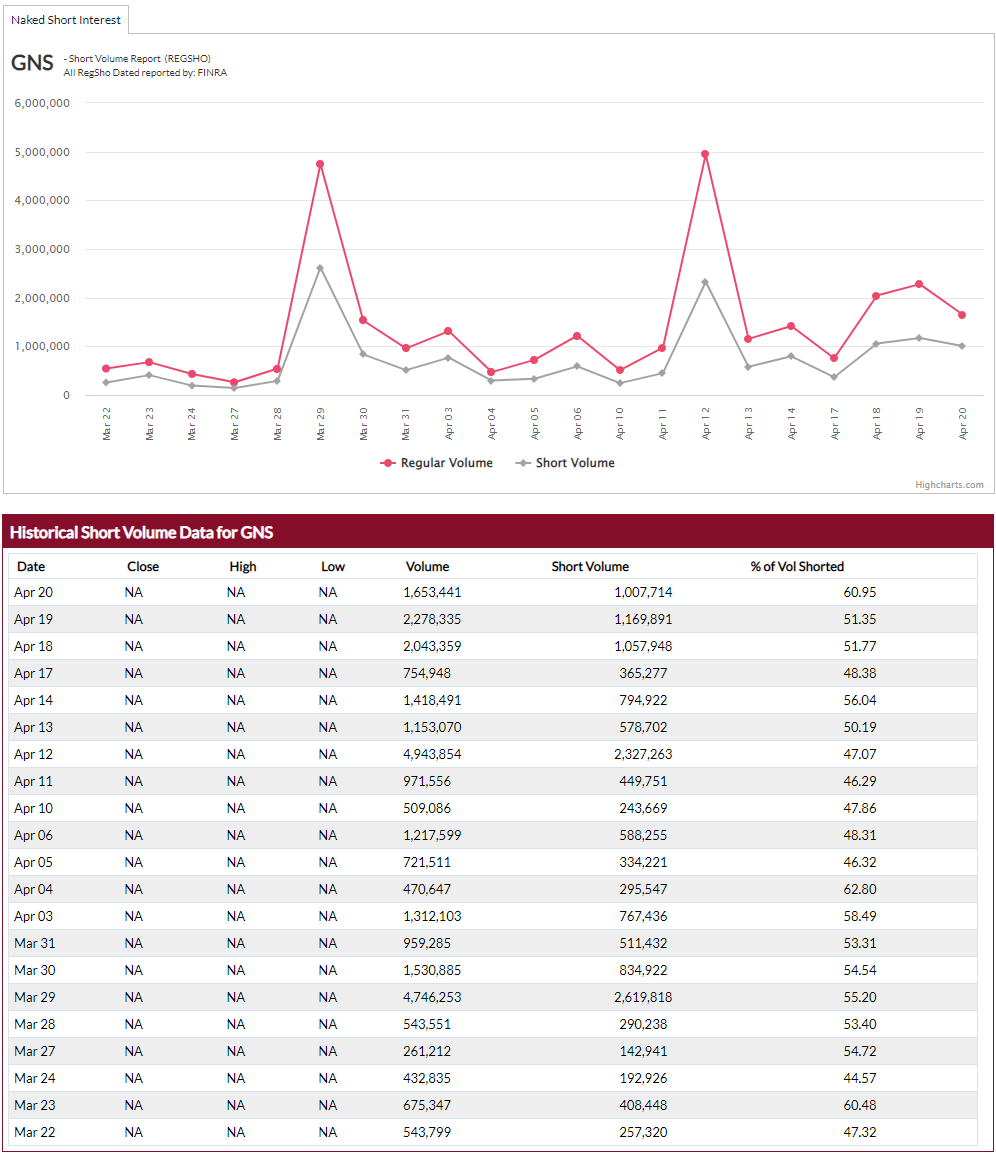Select short volume value 1,057,948
Image resolution: width=996 pixels, height=1175 pixels.
643,646
